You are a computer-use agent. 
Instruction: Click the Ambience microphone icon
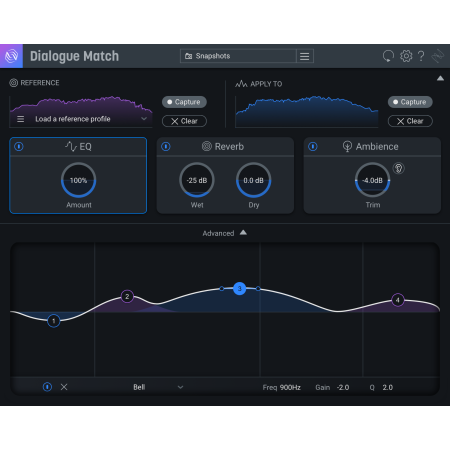[347, 146]
